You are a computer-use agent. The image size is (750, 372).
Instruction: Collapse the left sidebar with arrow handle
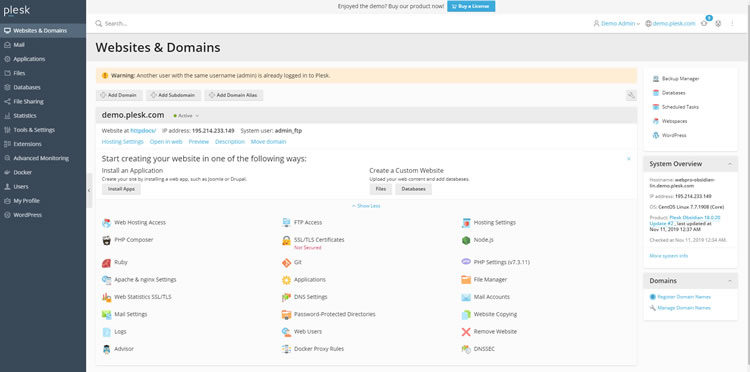(89, 190)
